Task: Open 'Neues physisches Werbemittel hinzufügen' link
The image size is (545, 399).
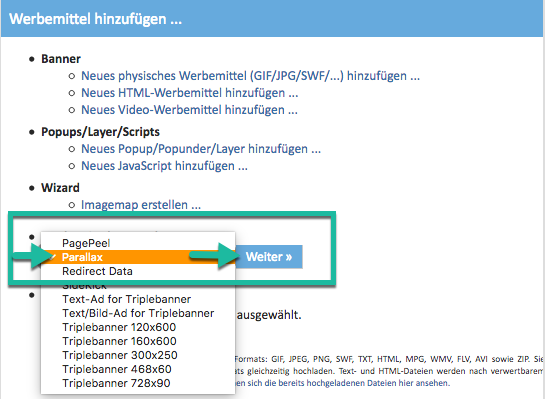Action: [250, 76]
